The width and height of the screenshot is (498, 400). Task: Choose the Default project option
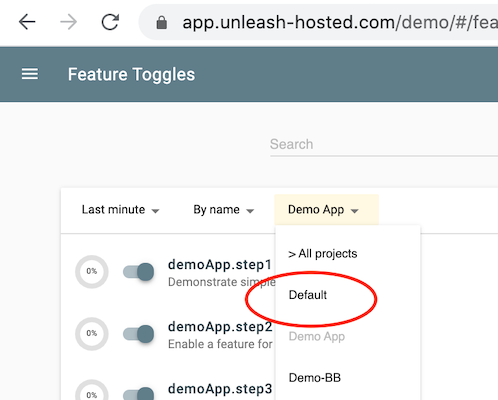[x=308, y=295]
